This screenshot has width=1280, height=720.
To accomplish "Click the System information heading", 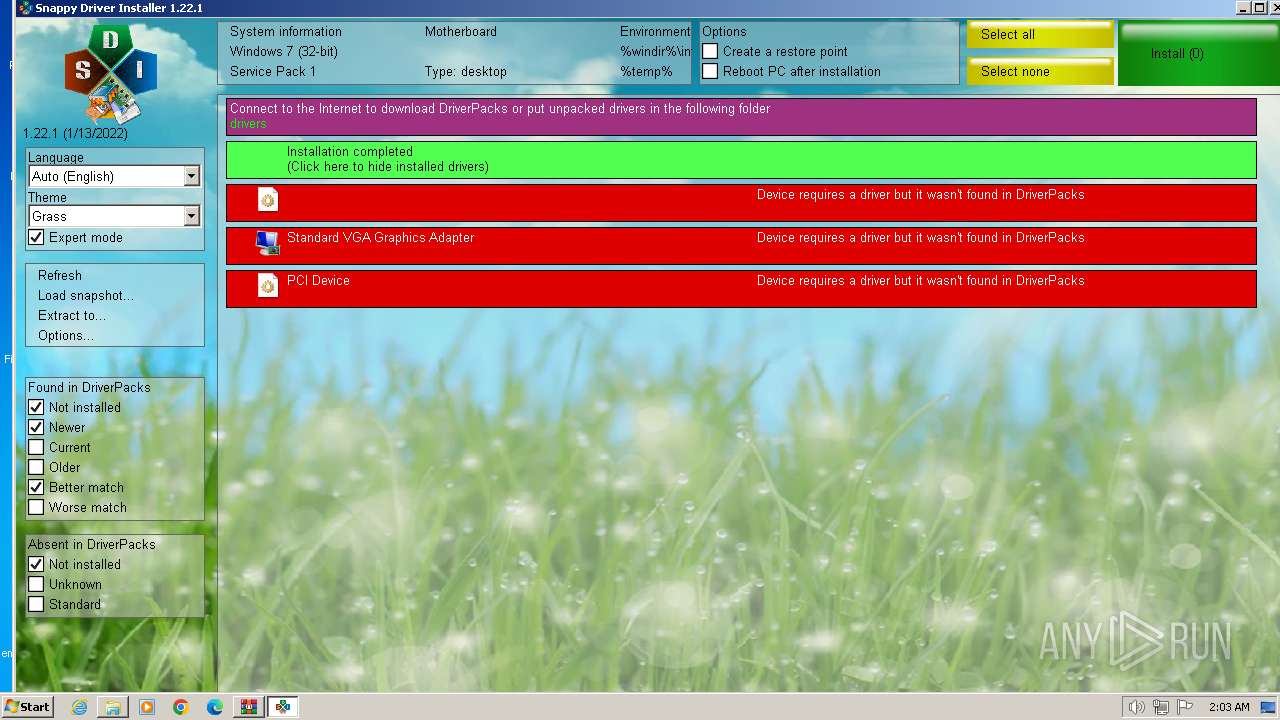I will (286, 31).
